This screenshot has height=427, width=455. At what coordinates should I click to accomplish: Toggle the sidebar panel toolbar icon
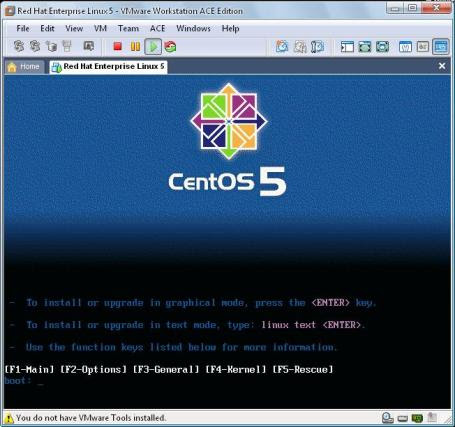point(347,47)
